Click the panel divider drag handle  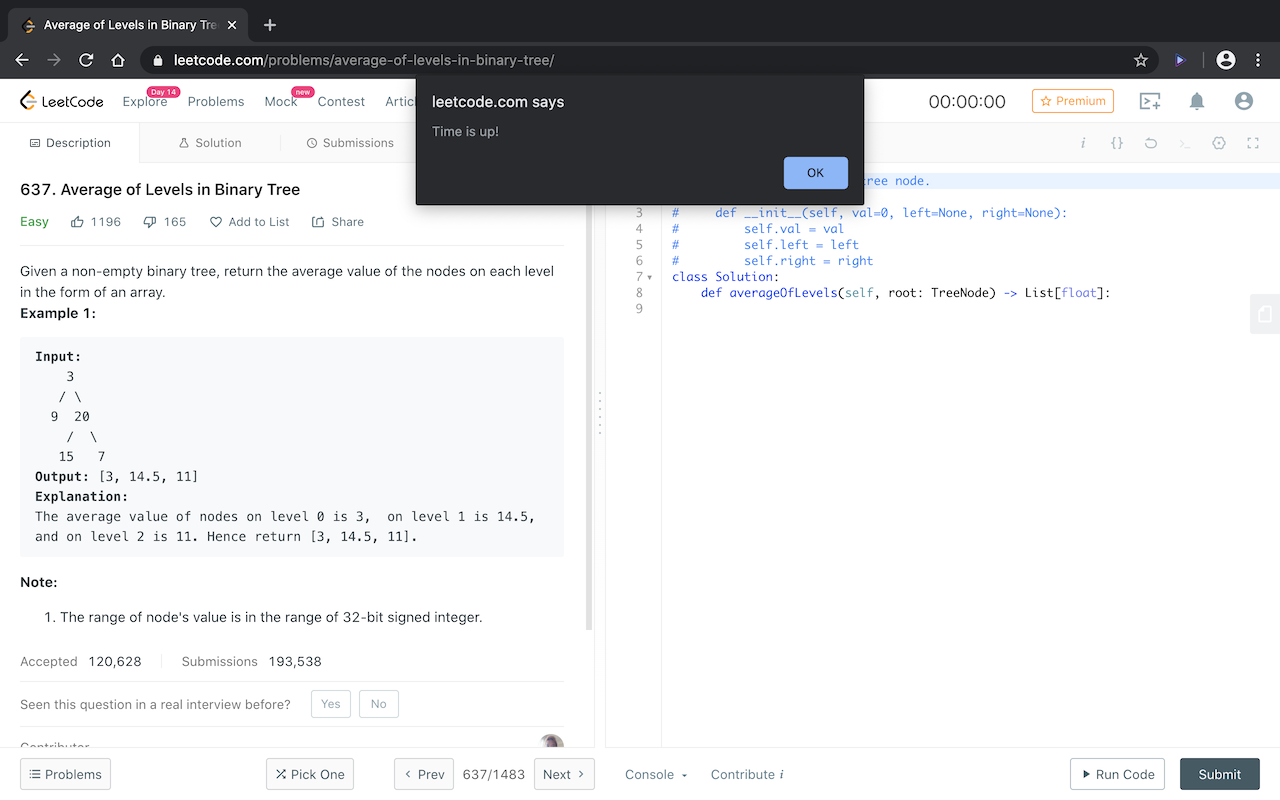pyautogui.click(x=599, y=412)
